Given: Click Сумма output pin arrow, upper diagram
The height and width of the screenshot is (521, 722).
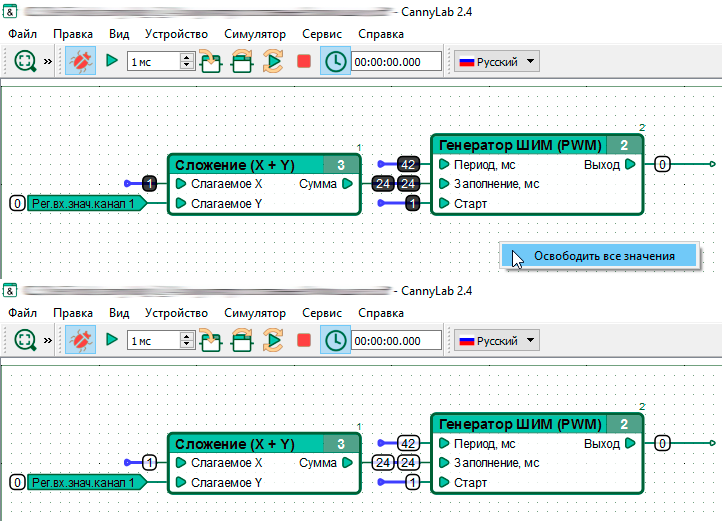Looking at the screenshot, I should (348, 184).
